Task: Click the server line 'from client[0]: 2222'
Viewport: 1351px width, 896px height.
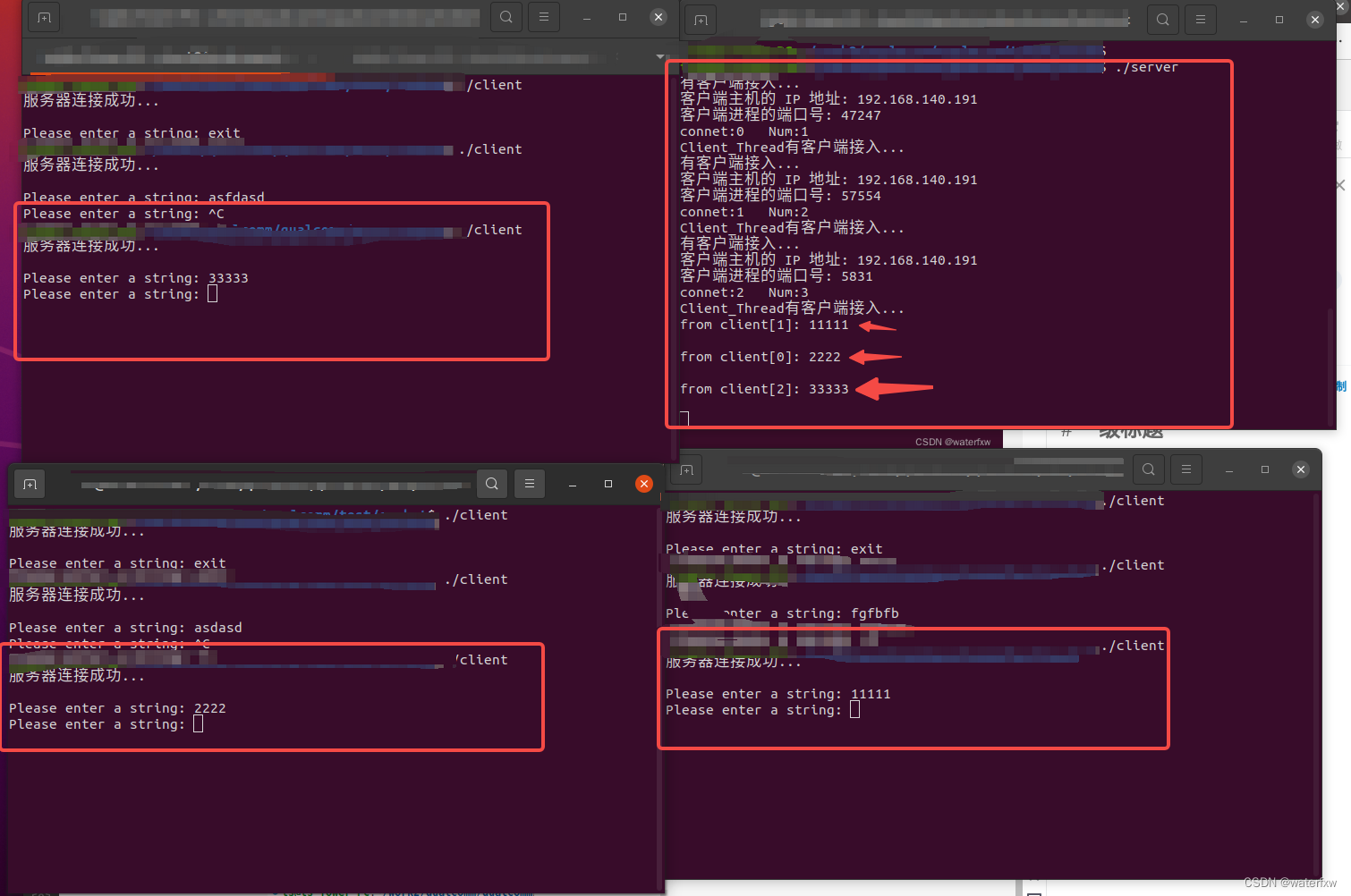Action: click(760, 357)
